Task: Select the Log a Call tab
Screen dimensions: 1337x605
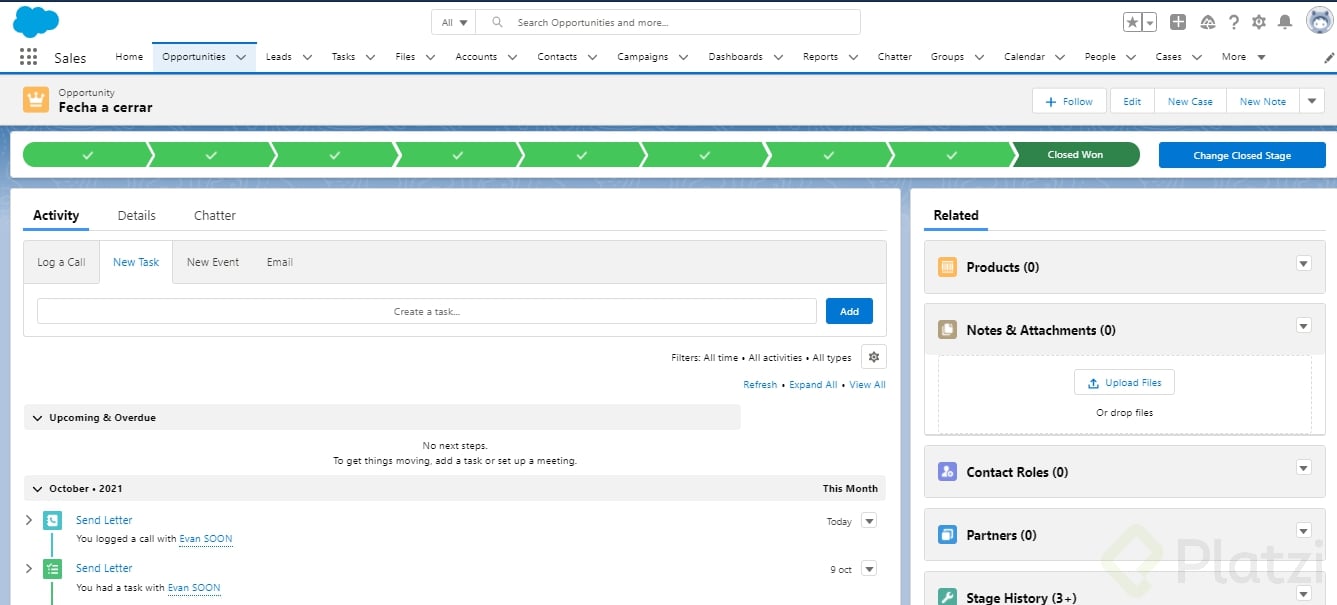Action: point(61,262)
